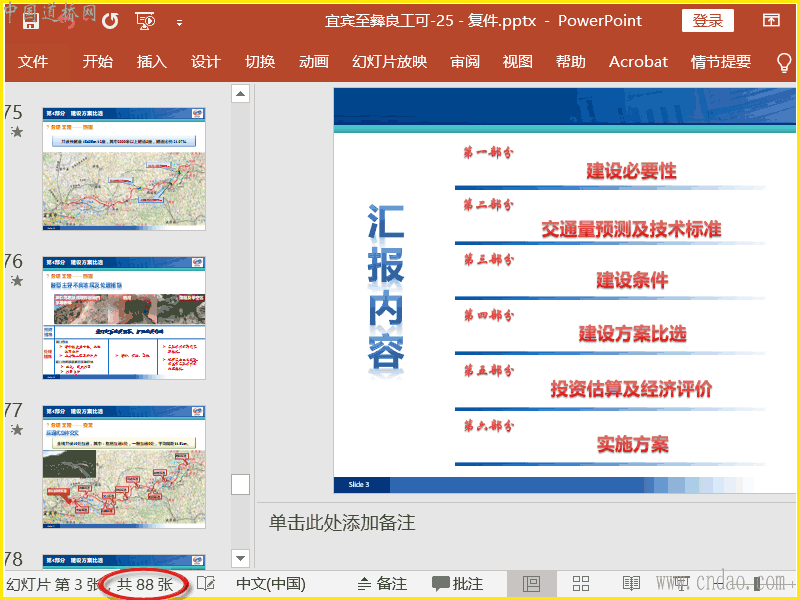The width and height of the screenshot is (800, 600).
Task: Click the 中文(中国) language indicator
Action: [271, 584]
